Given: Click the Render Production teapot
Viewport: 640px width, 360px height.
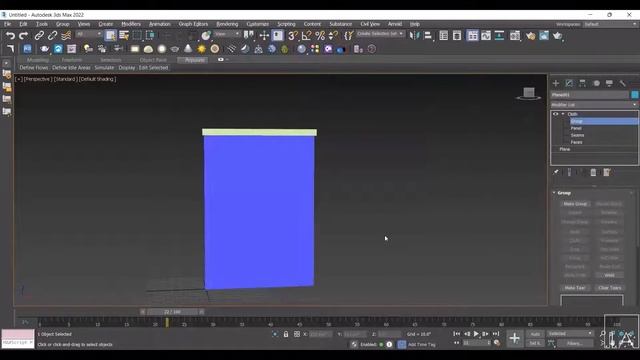Looking at the screenshot, I should (x=558, y=36).
